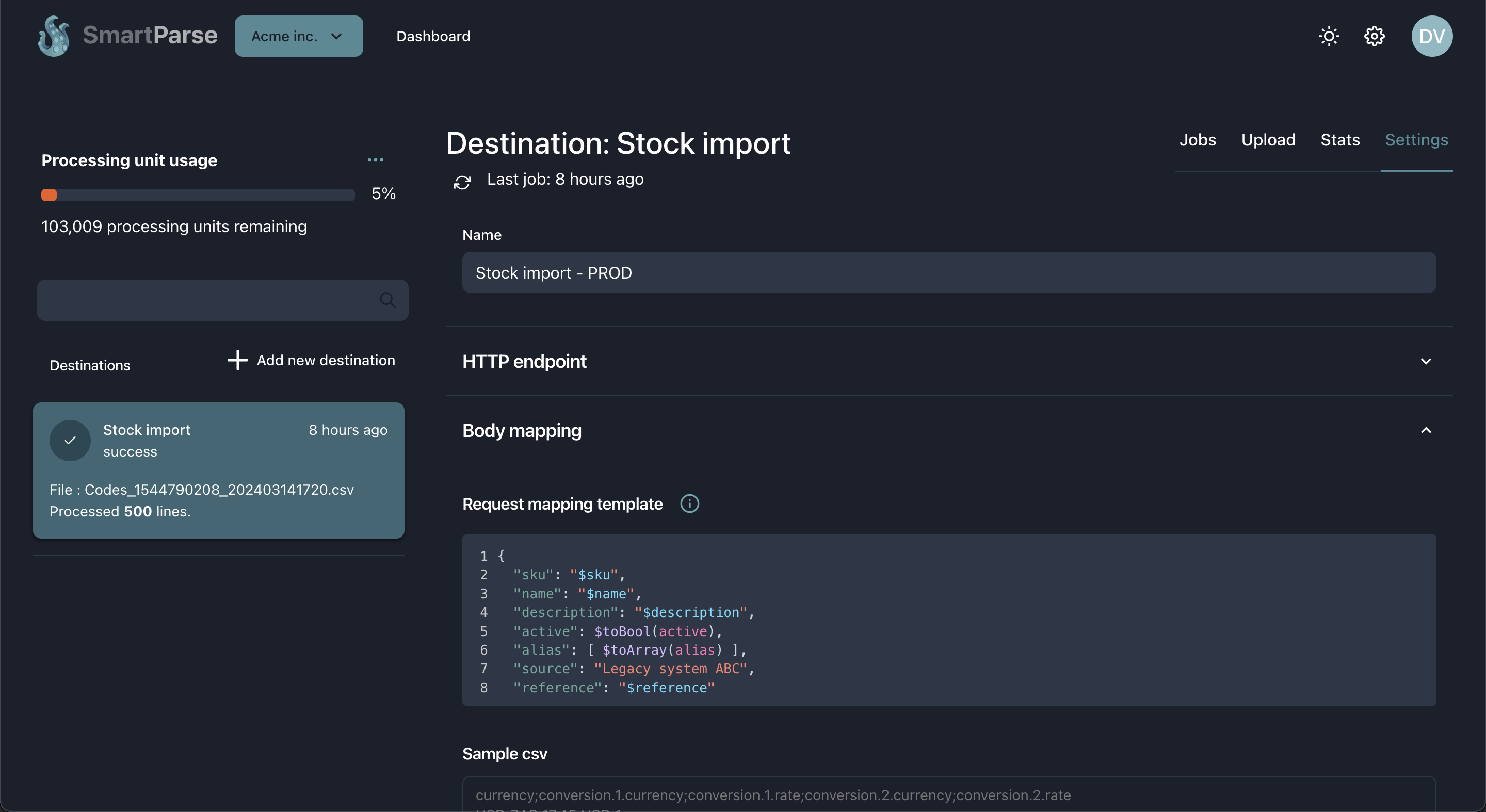Click the refresh icon beside Last job
The height and width of the screenshot is (812, 1486).
tap(462, 182)
